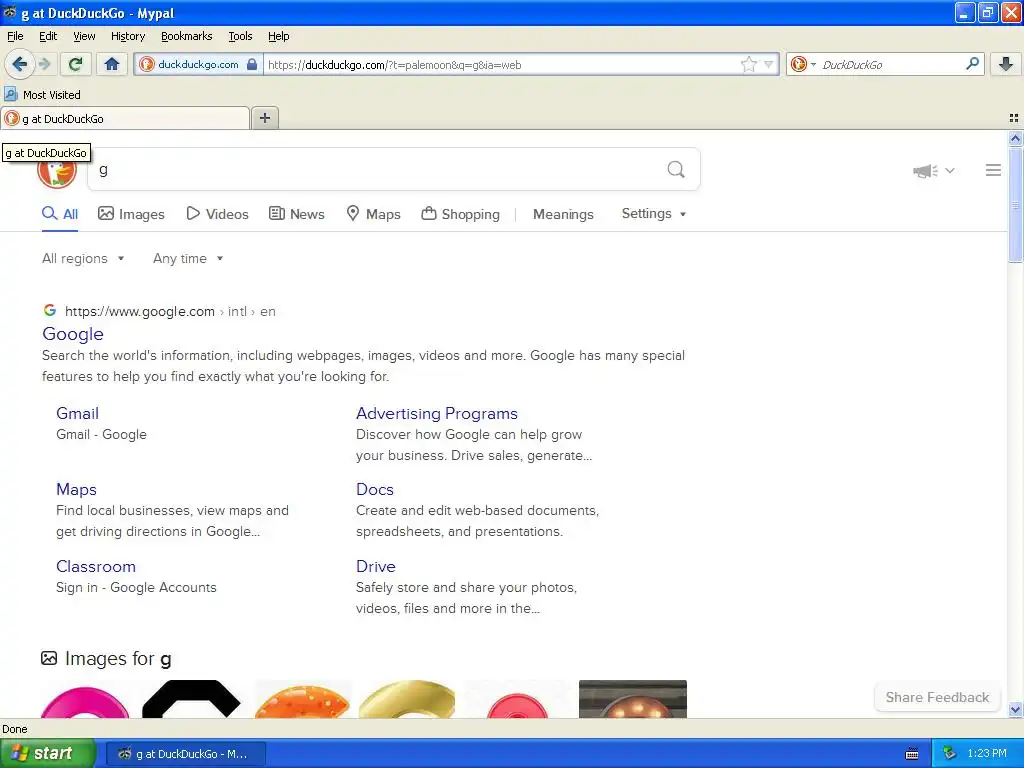Viewport: 1024px width, 768px height.
Task: Open the File menu
Action: [15, 36]
